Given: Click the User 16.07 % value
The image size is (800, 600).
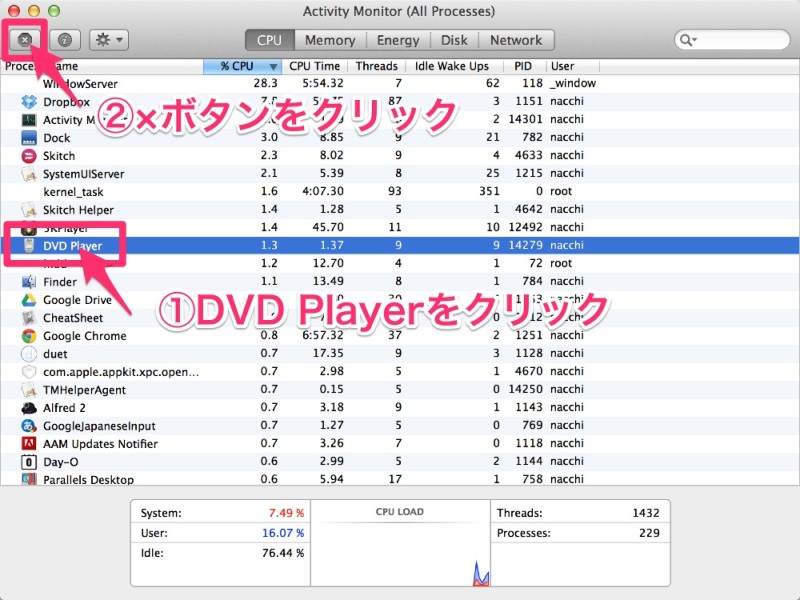Looking at the screenshot, I should click(283, 533).
